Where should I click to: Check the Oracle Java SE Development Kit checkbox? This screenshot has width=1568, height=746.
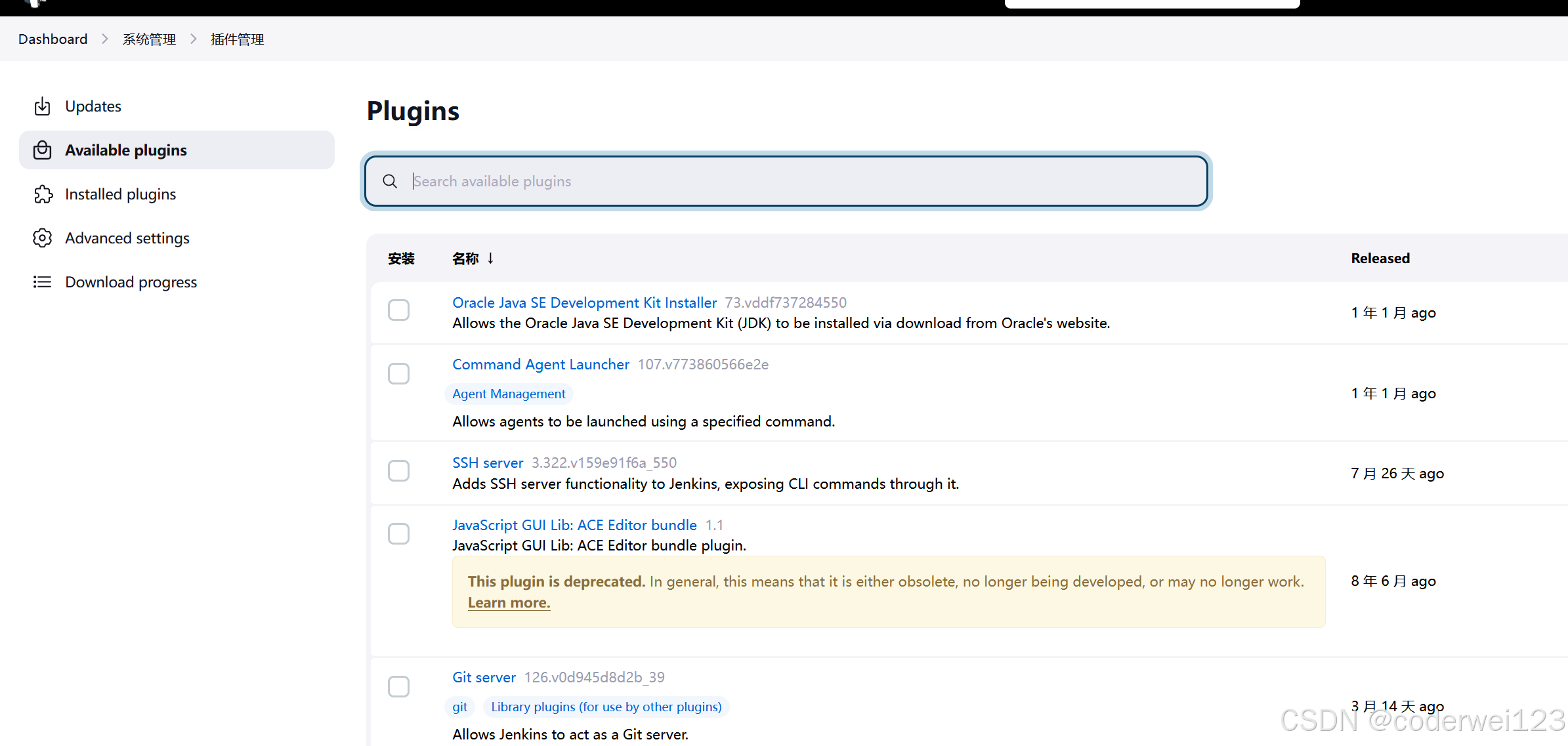tap(398, 310)
